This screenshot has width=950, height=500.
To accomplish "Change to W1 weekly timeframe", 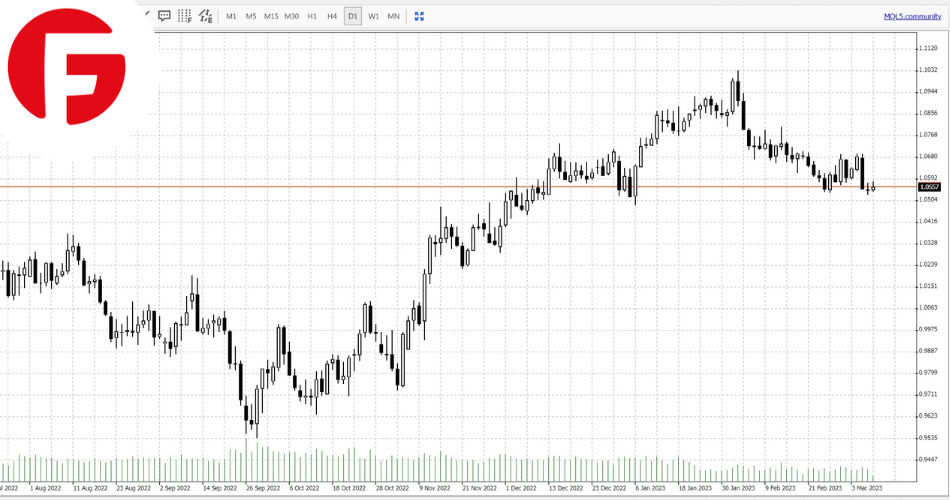I will click(373, 16).
